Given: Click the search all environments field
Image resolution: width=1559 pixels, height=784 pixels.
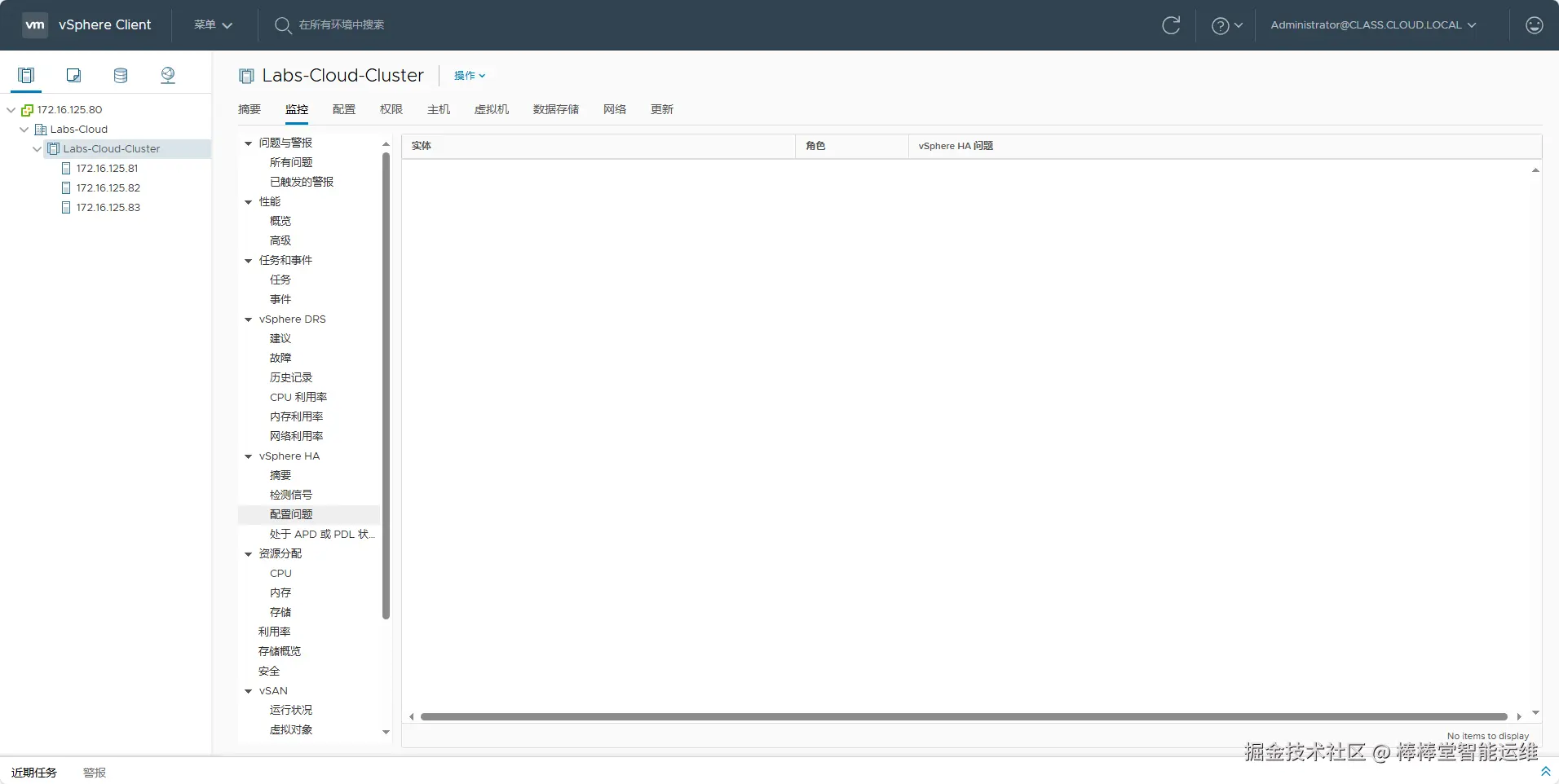Looking at the screenshot, I should pos(342,25).
